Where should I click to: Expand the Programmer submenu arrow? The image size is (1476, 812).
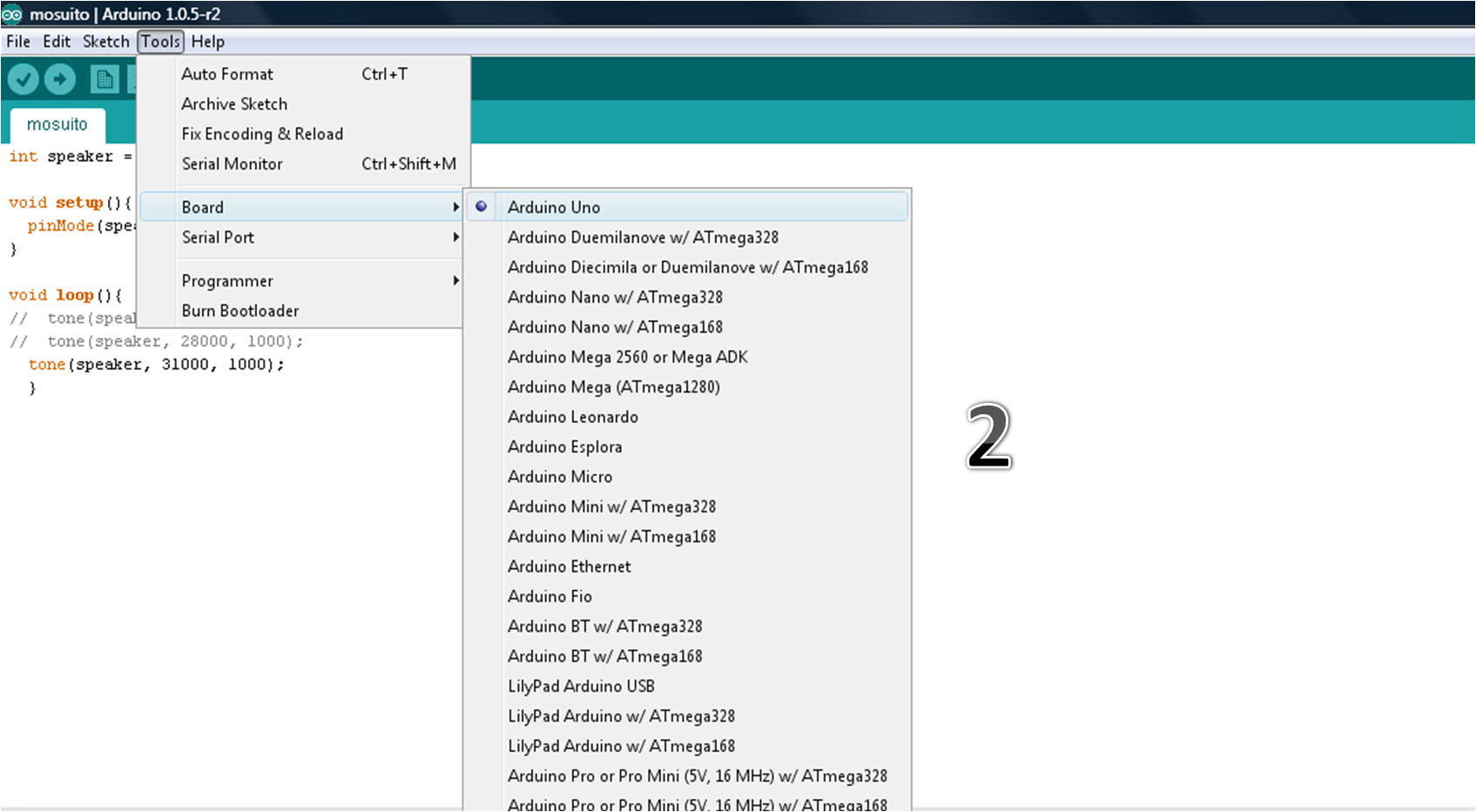pyautogui.click(x=455, y=280)
